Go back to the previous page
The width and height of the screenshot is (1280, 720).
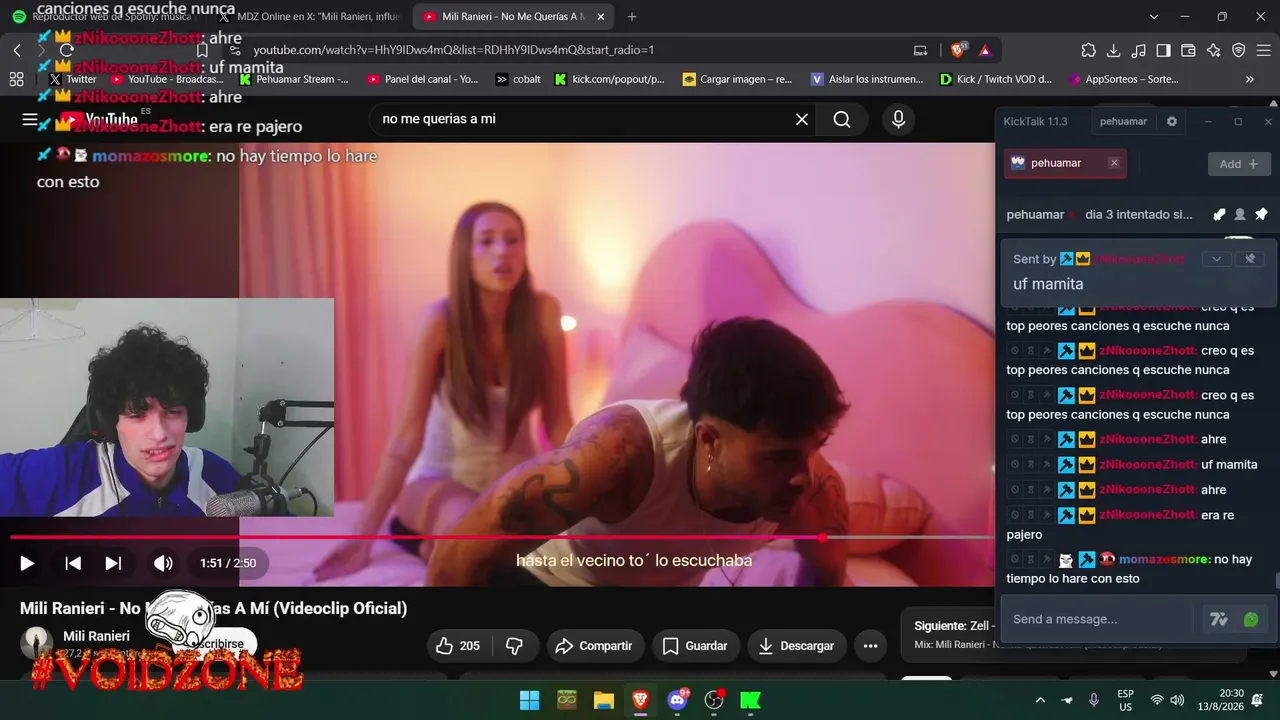tap(17, 50)
